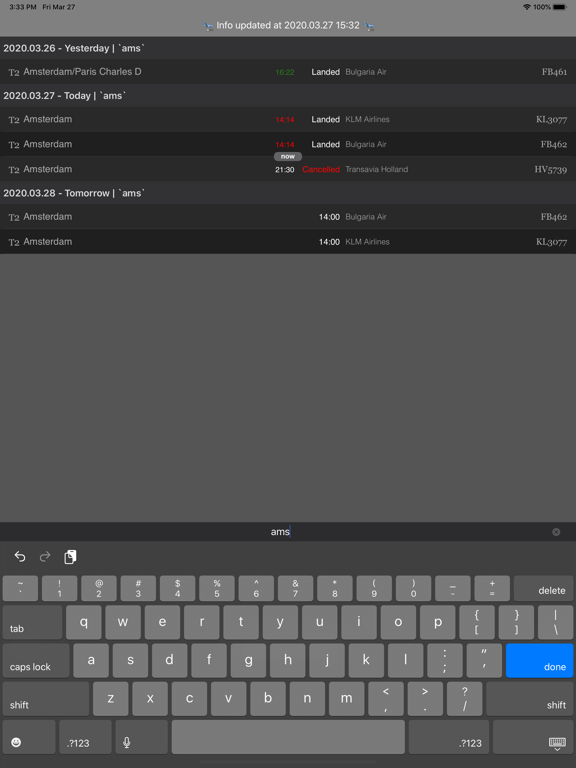Screen dimensions: 576x768
Task: Tap the Info updated at 2020.03.27 header
Action: pyautogui.click(x=288, y=25)
